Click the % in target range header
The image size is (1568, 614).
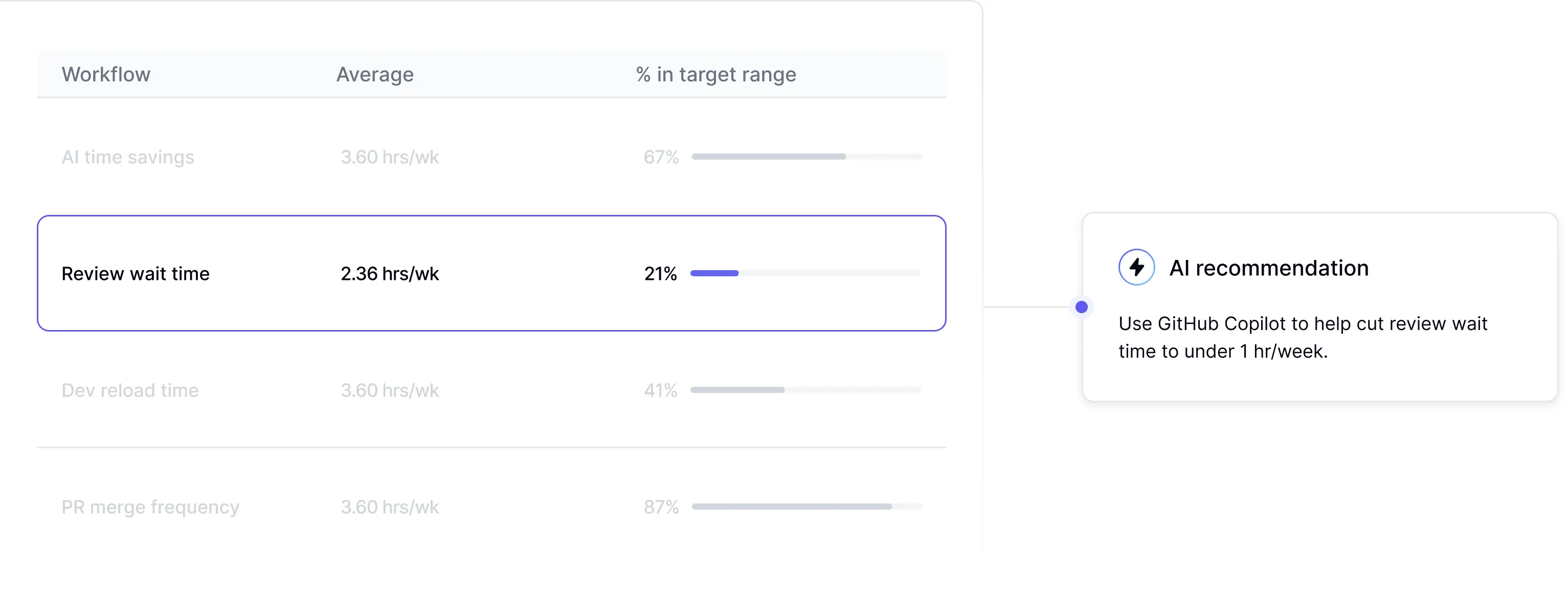[x=716, y=74]
